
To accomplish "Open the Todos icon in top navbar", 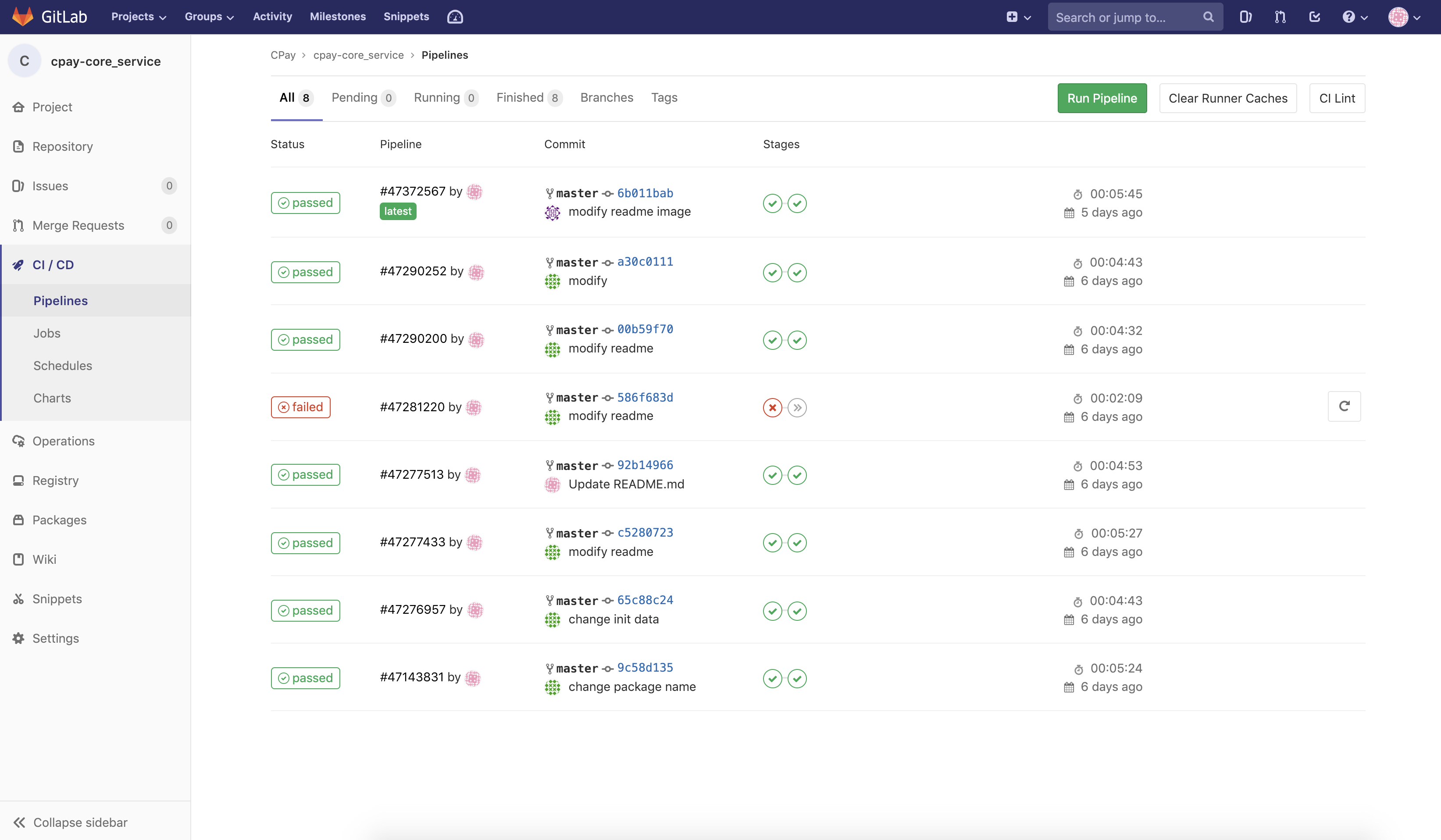I will point(1315,17).
